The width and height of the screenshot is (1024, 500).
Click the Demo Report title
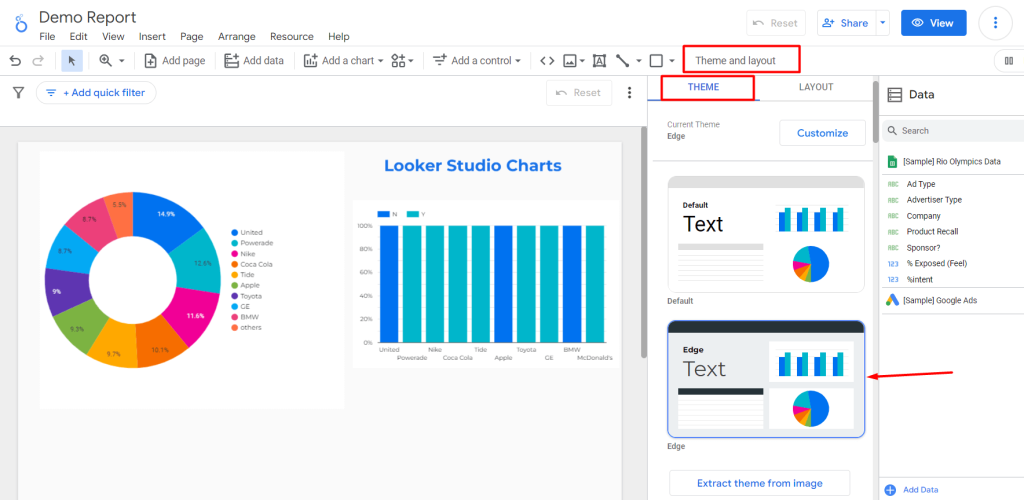[x=88, y=17]
